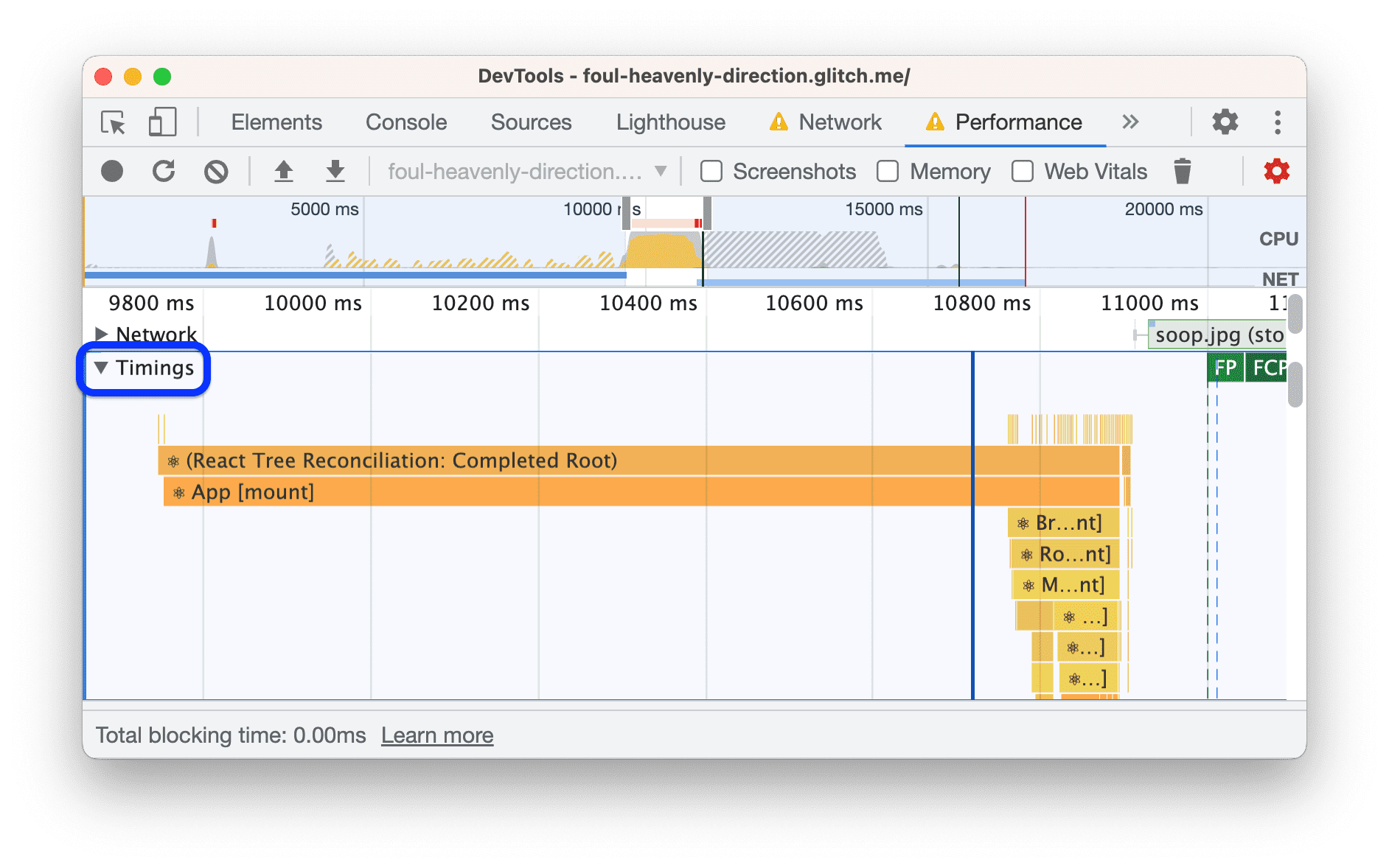
Task: Open DevTools settings gear
Action: 1225,122
